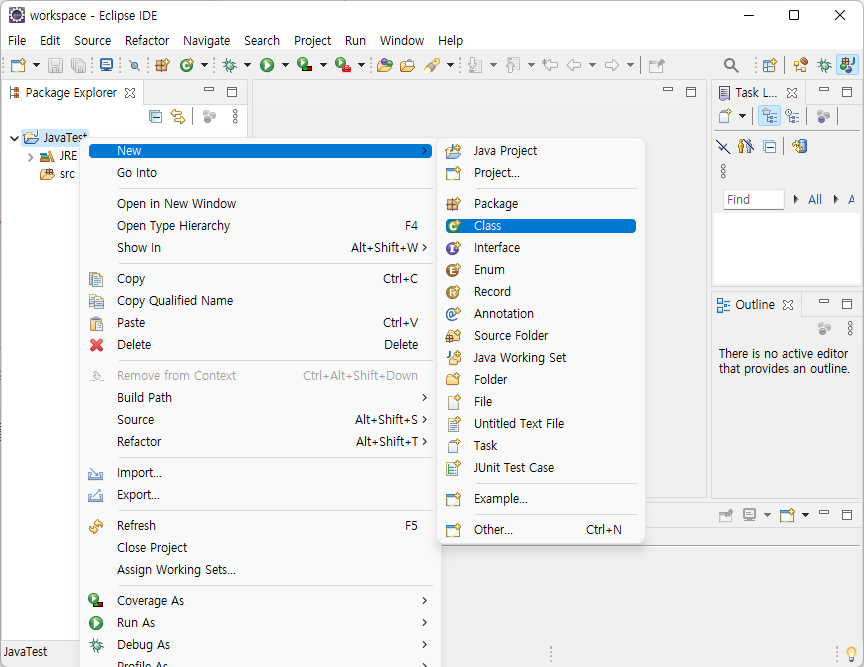Click the Untitled Text File icon
Image resolution: width=864 pixels, height=667 pixels.
(x=453, y=423)
